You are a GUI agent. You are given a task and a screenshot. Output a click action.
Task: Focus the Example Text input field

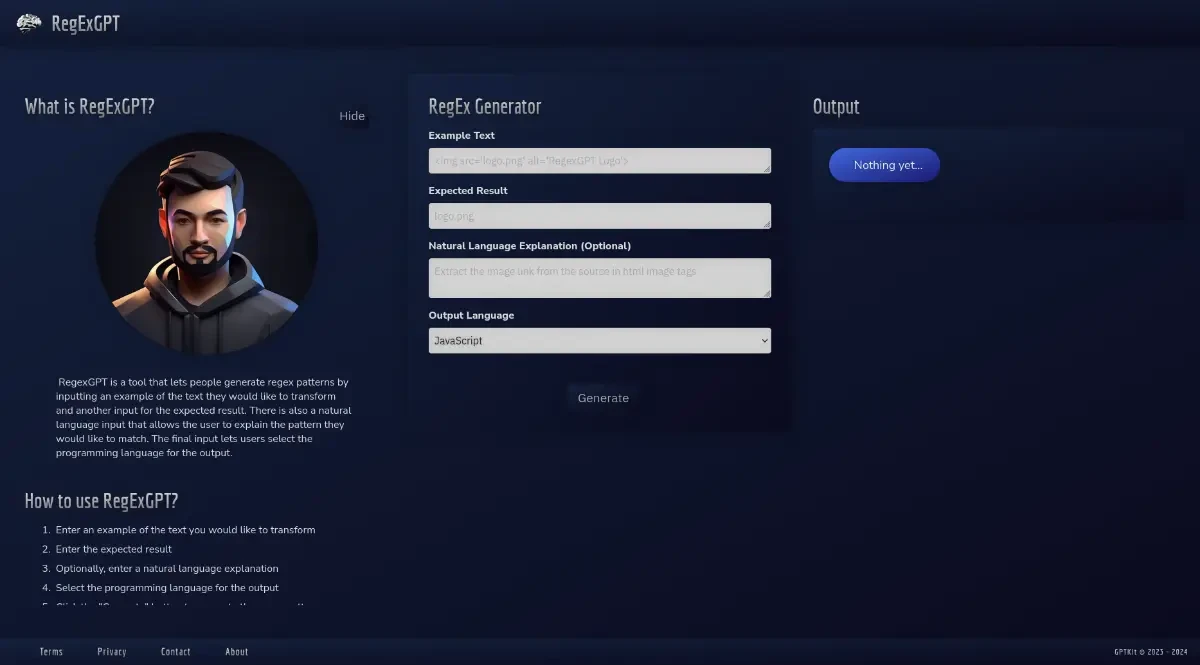click(598, 161)
